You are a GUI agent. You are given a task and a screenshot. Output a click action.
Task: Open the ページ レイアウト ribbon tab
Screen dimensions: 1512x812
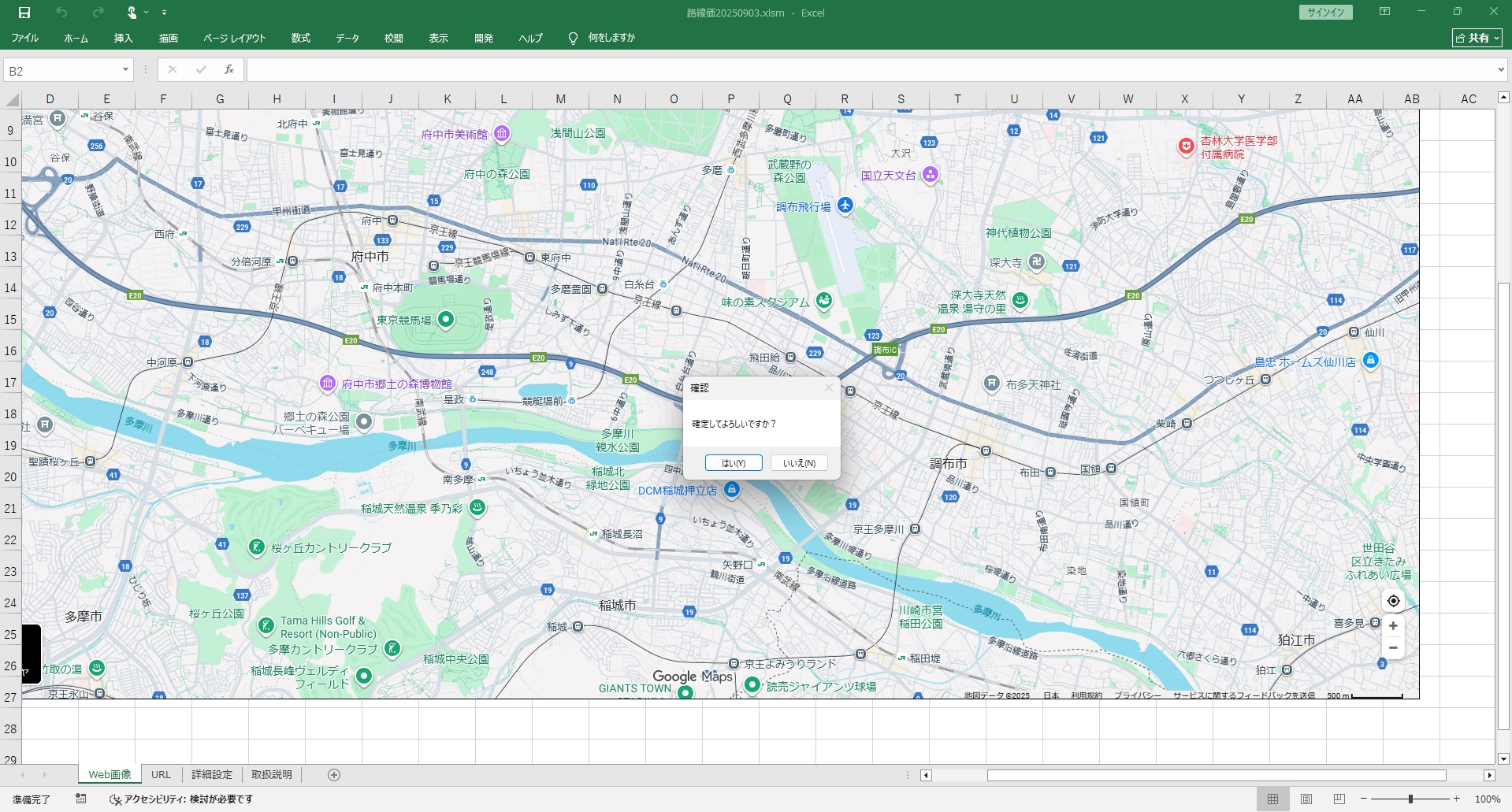pos(234,38)
